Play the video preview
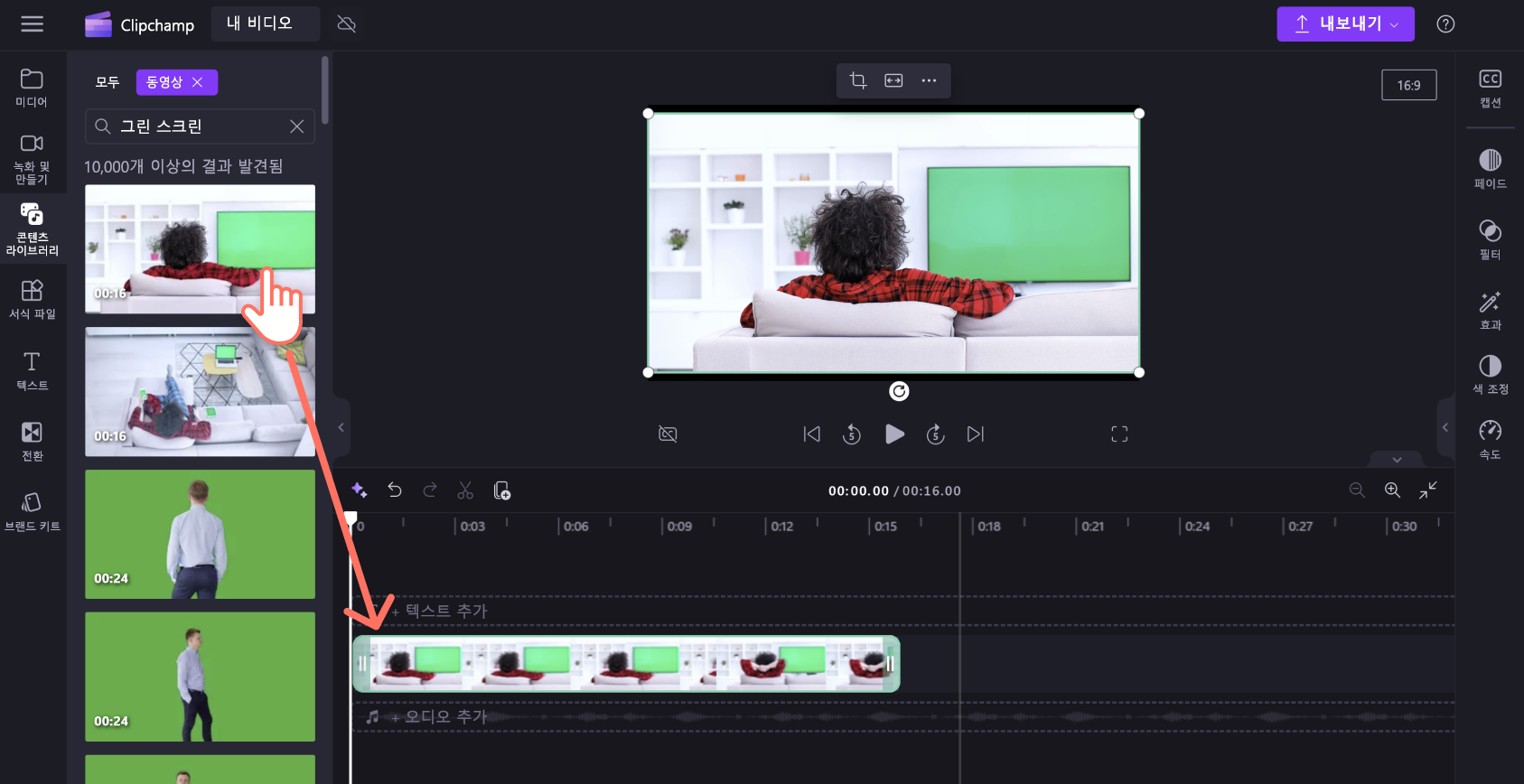1524x784 pixels. point(894,434)
